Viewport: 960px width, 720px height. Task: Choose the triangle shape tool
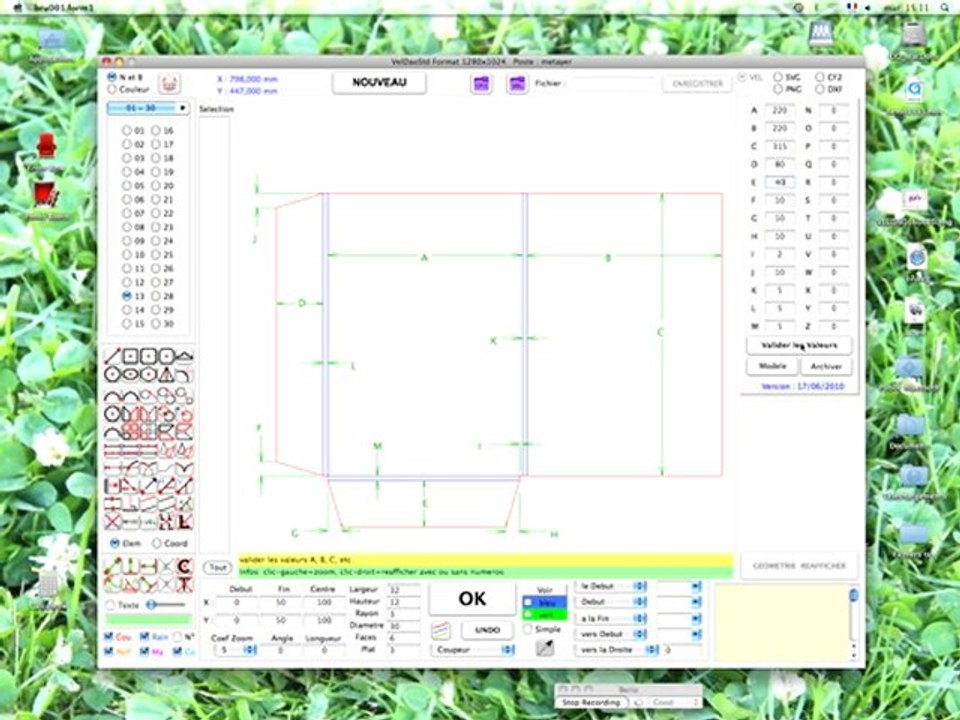pos(167,375)
